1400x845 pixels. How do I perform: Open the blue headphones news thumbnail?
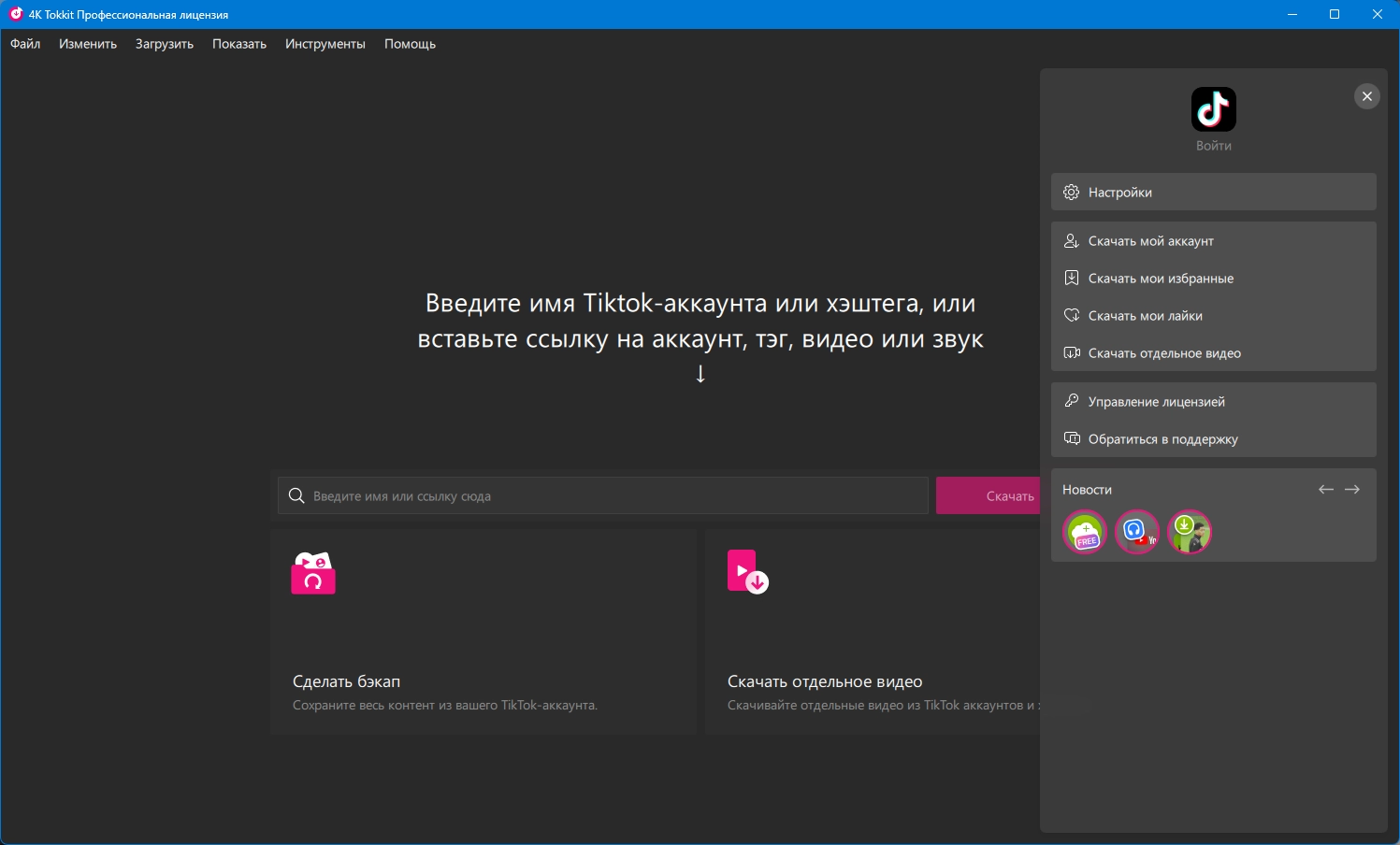(x=1137, y=533)
